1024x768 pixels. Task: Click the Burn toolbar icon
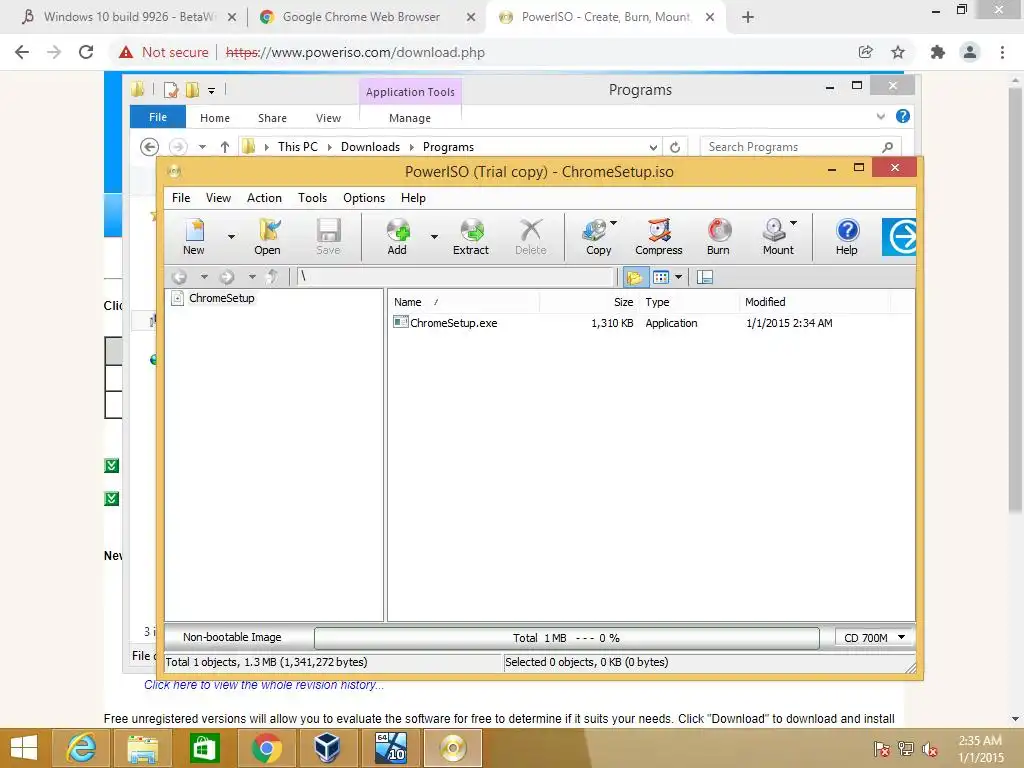point(718,236)
